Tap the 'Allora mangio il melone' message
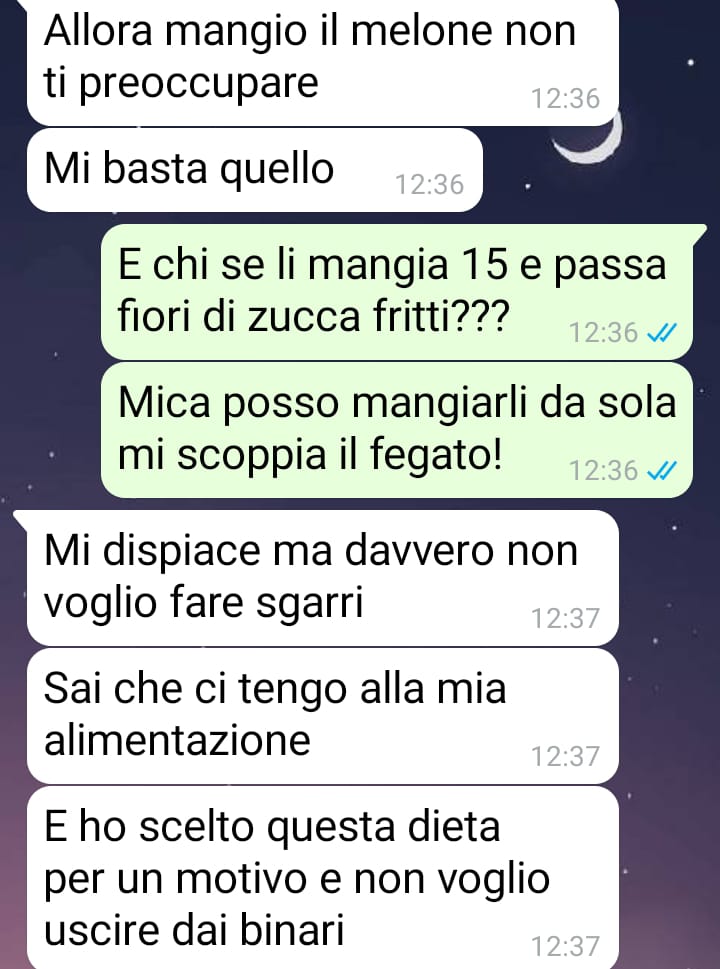Viewport: 720px width, 969px height. [x=323, y=62]
